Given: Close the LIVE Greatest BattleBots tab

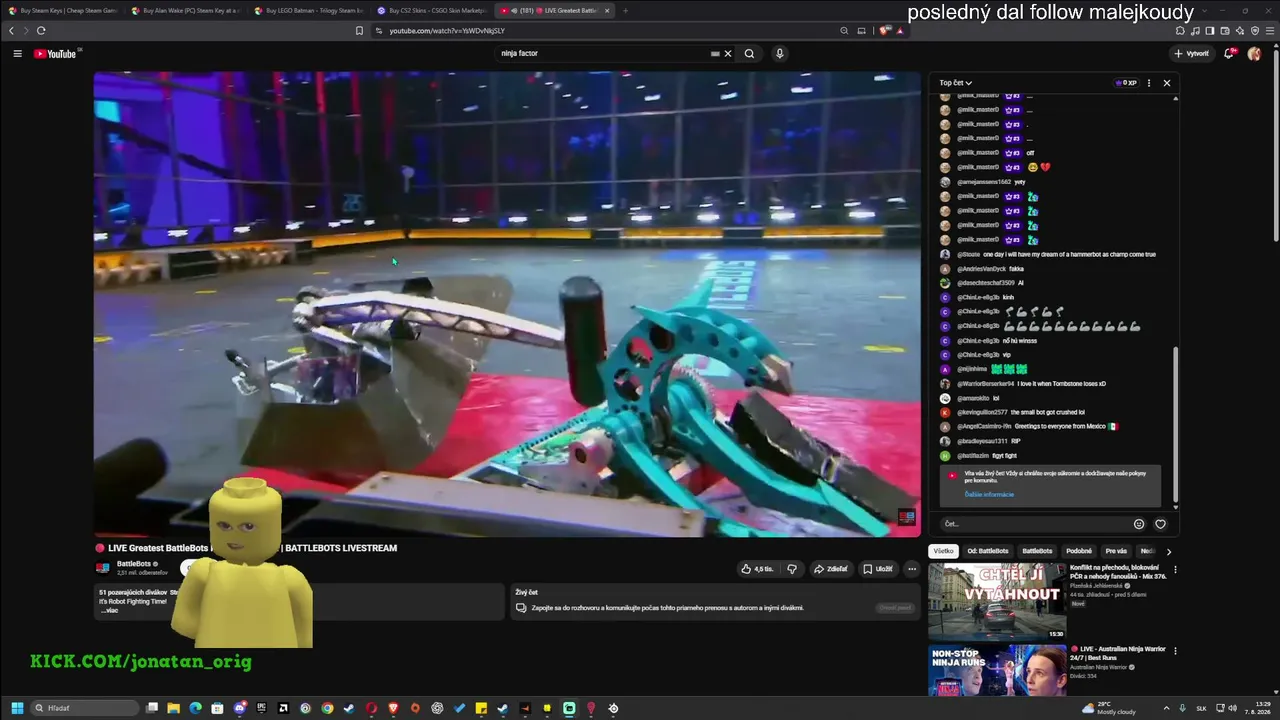Looking at the screenshot, I should 606,11.
